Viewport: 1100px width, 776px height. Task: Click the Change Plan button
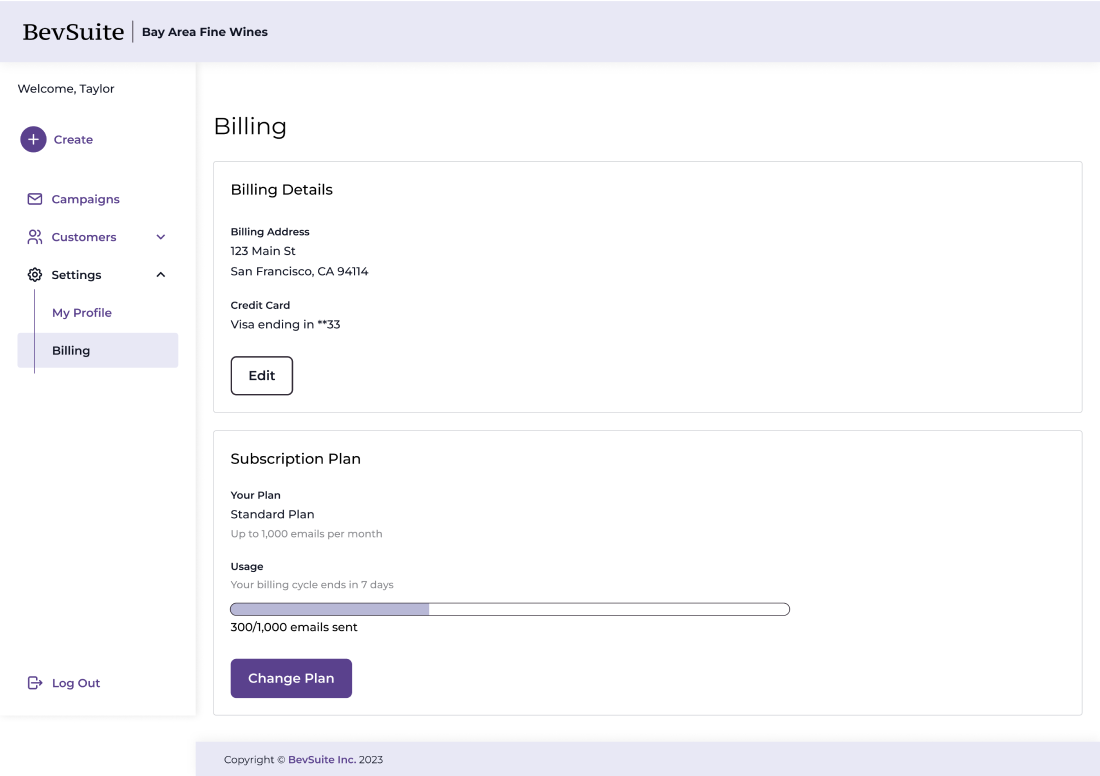point(291,678)
